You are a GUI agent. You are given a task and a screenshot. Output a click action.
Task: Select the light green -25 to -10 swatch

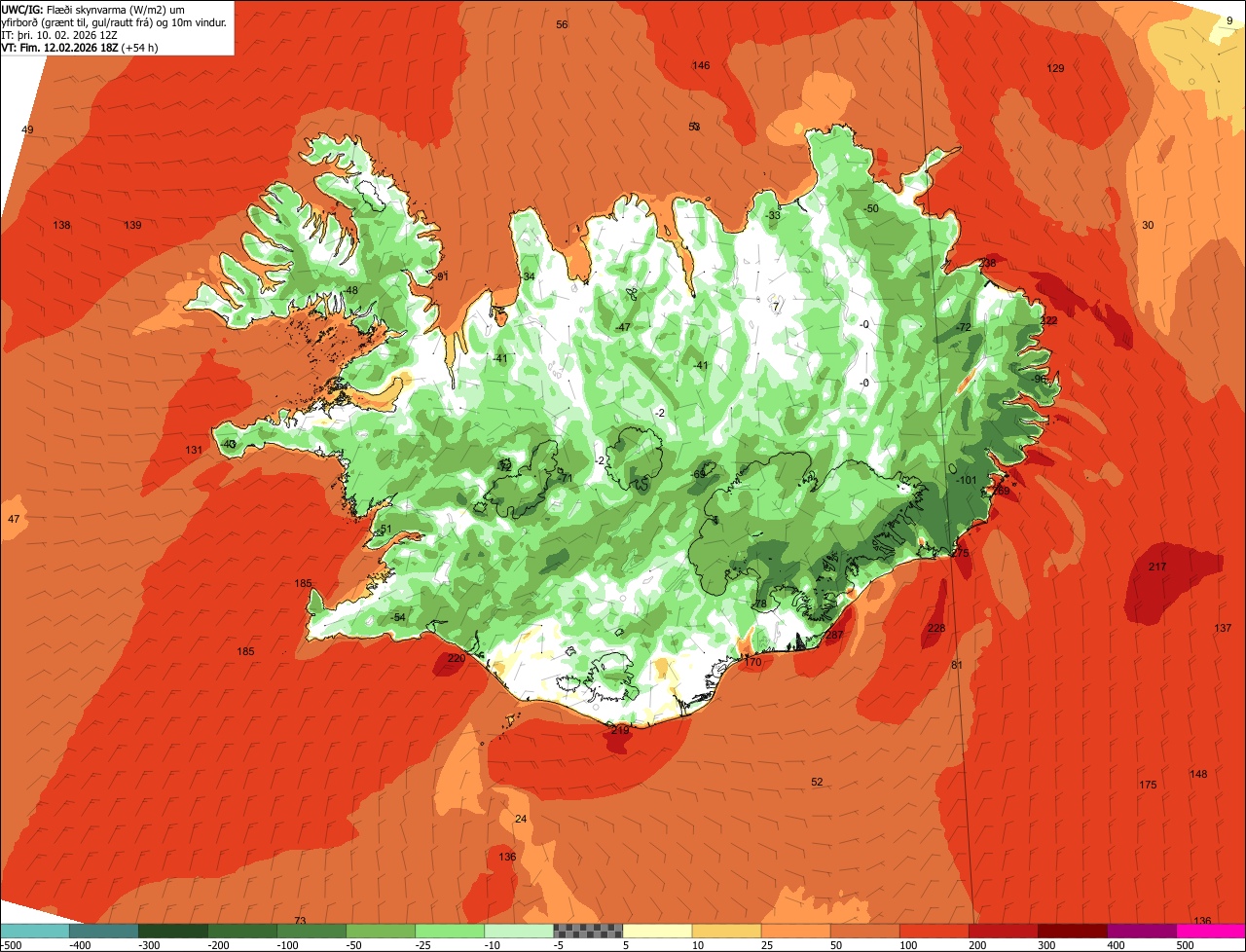pyautogui.click(x=450, y=931)
